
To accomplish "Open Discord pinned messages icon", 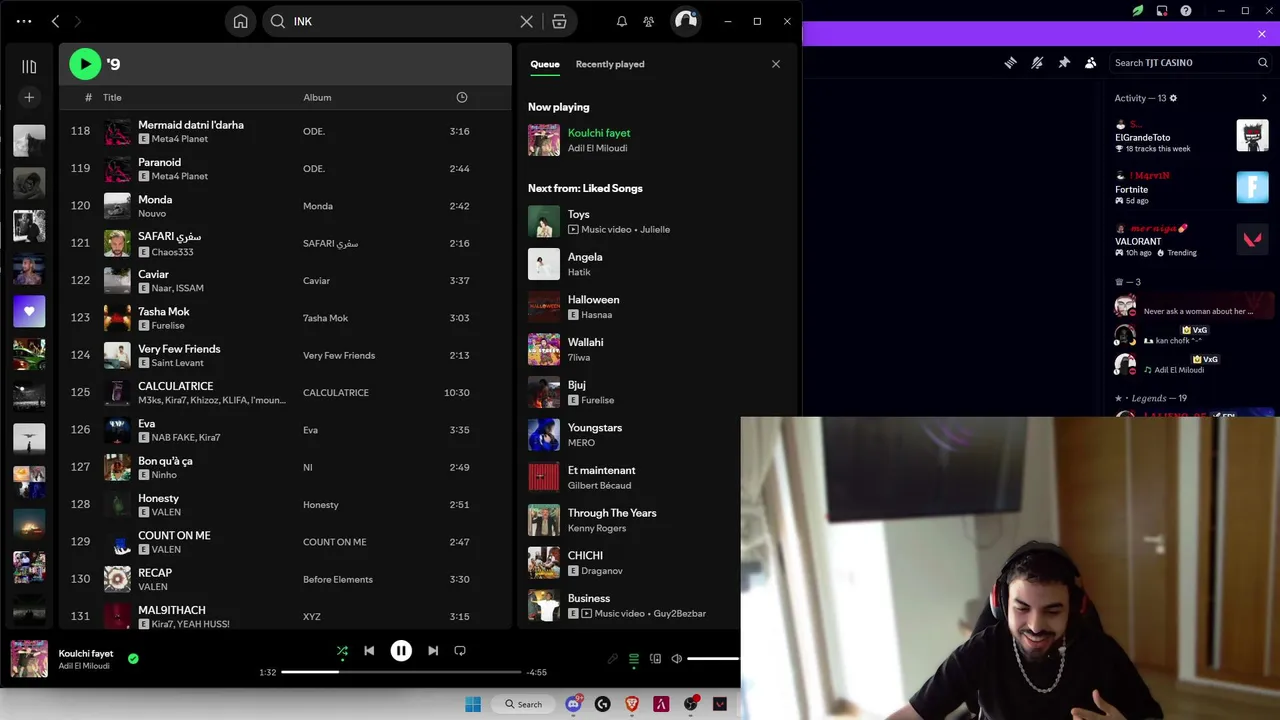I will 1064,62.
